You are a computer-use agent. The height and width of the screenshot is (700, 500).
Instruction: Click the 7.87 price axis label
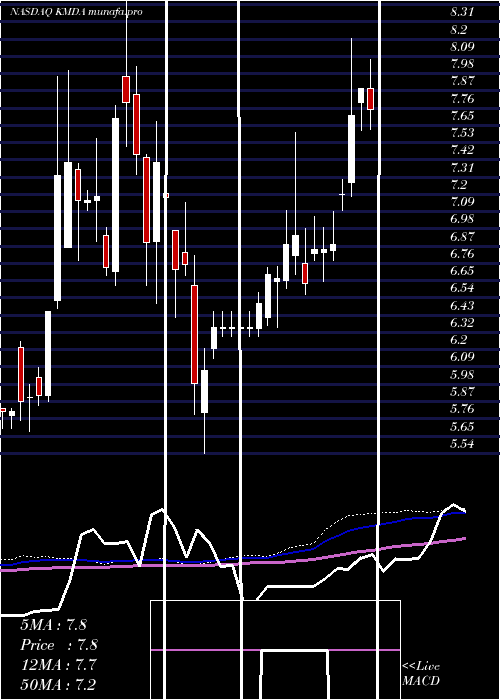click(462, 81)
